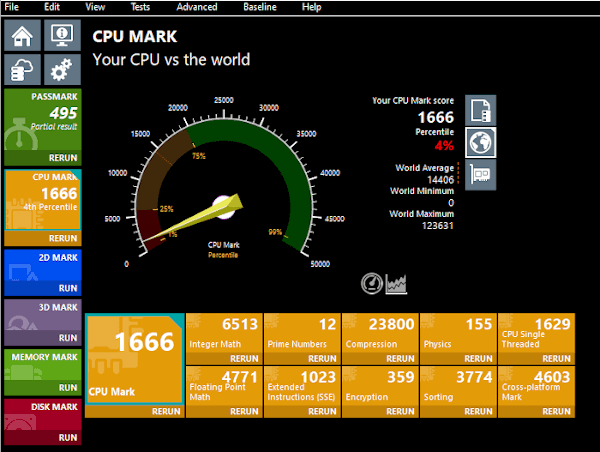Rerun the overall CPU Mark test
This screenshot has height=452, width=600.
pyautogui.click(x=135, y=411)
